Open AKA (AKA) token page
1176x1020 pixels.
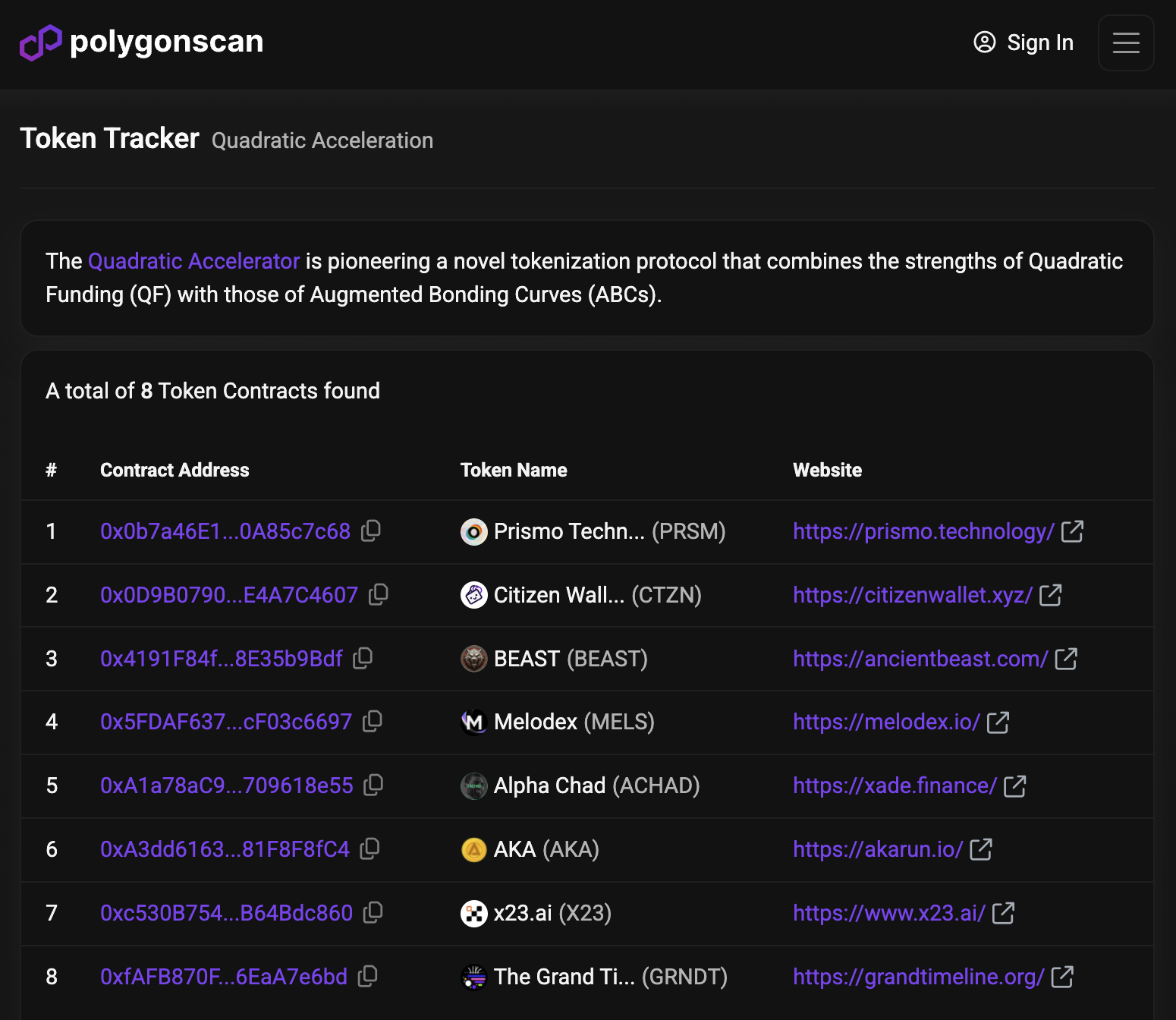coord(546,849)
